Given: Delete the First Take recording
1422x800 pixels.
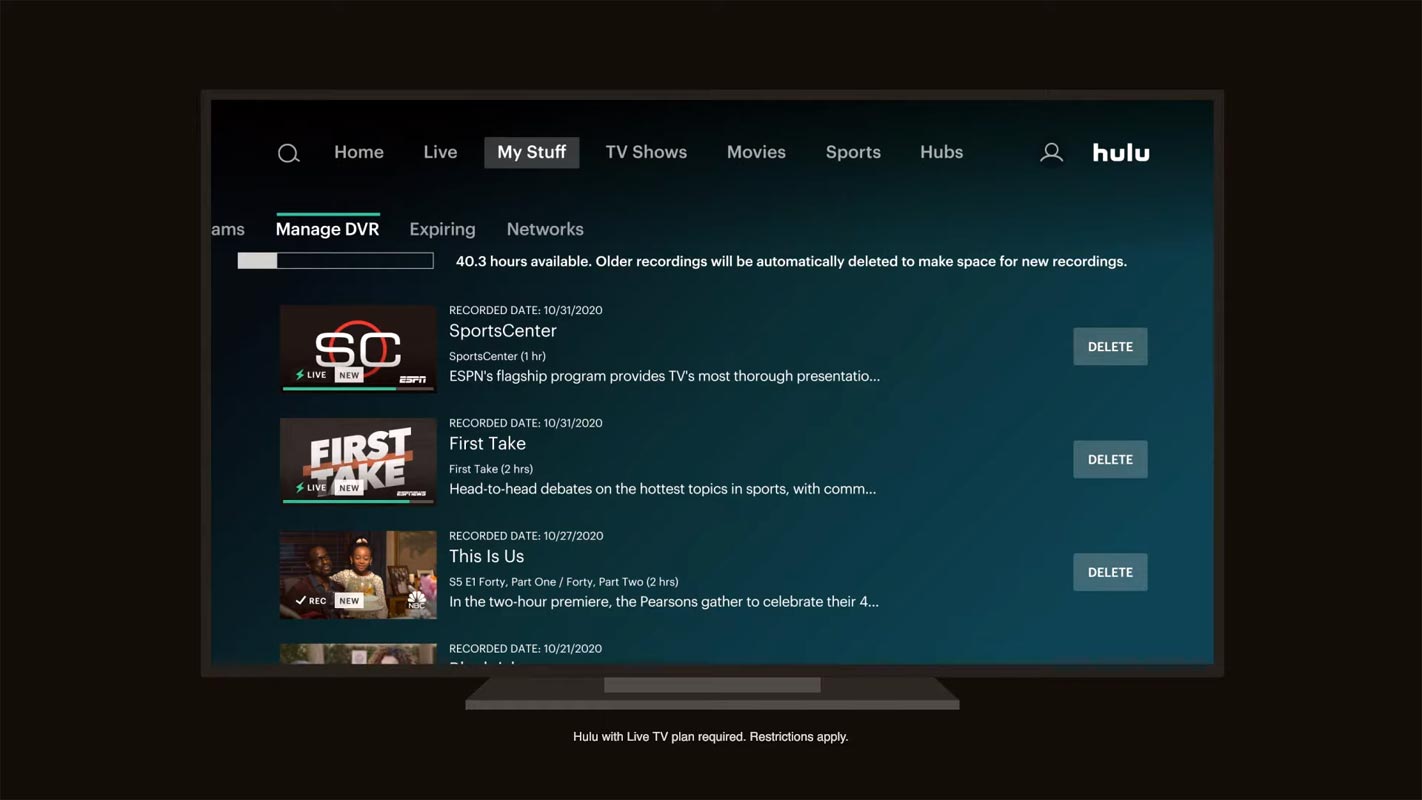Looking at the screenshot, I should pyautogui.click(x=1110, y=459).
